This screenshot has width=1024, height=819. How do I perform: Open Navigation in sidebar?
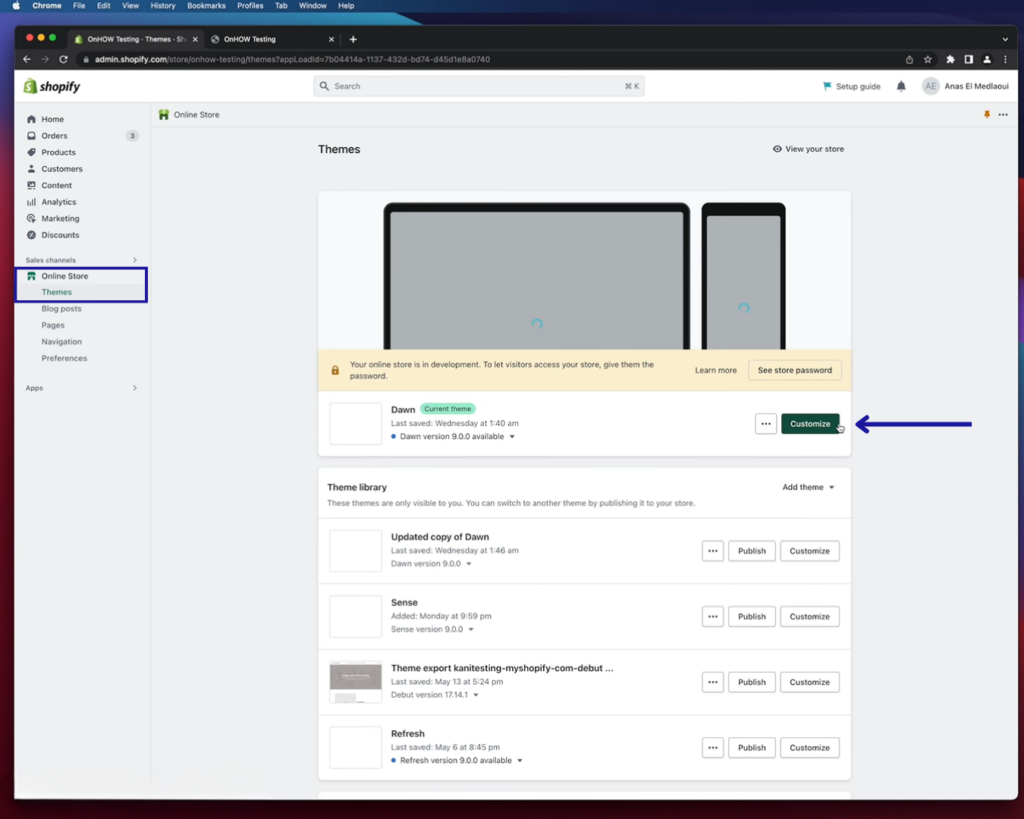(61, 342)
